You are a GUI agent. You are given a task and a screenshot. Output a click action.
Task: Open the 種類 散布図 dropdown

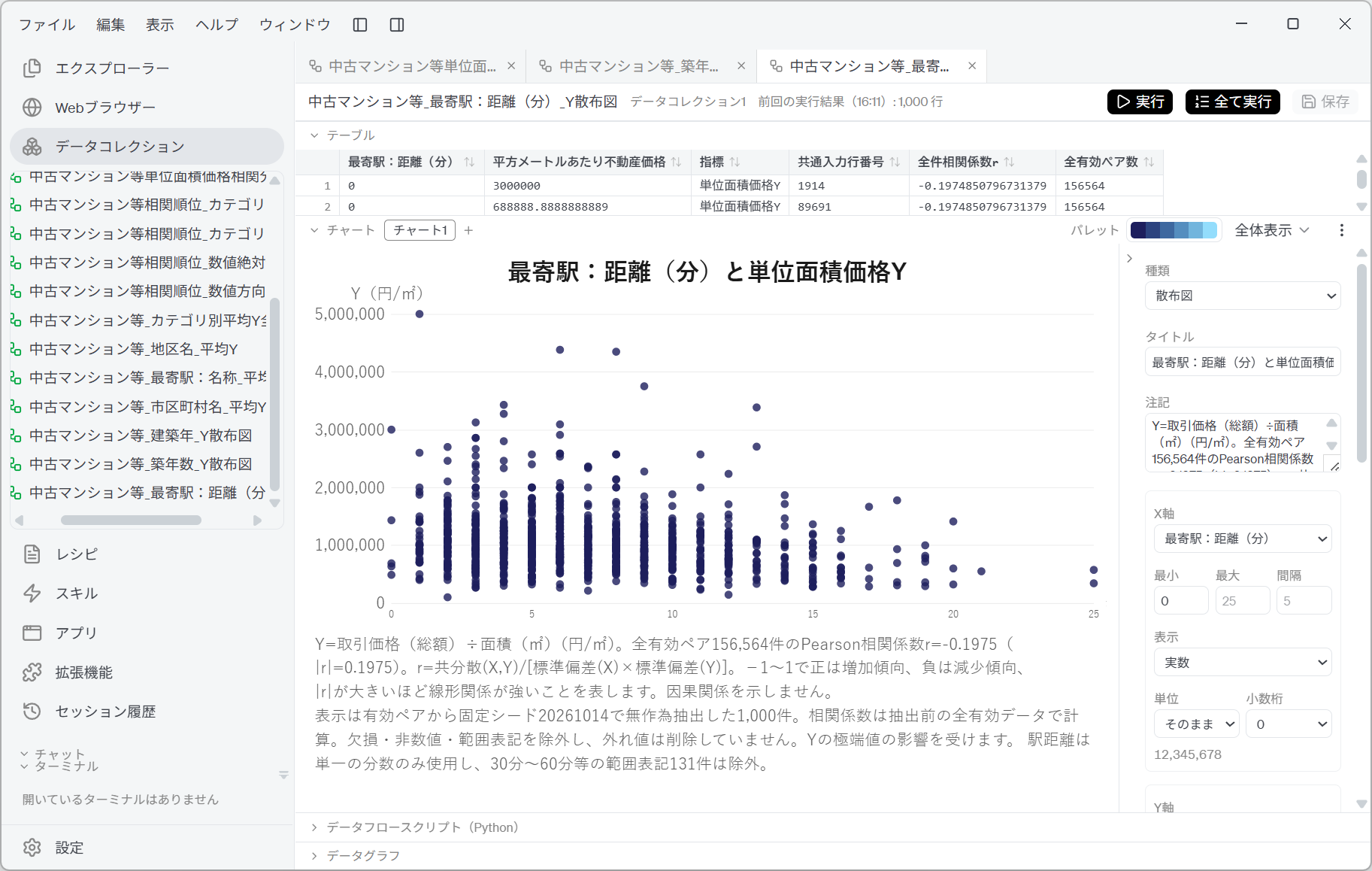pyautogui.click(x=1243, y=296)
